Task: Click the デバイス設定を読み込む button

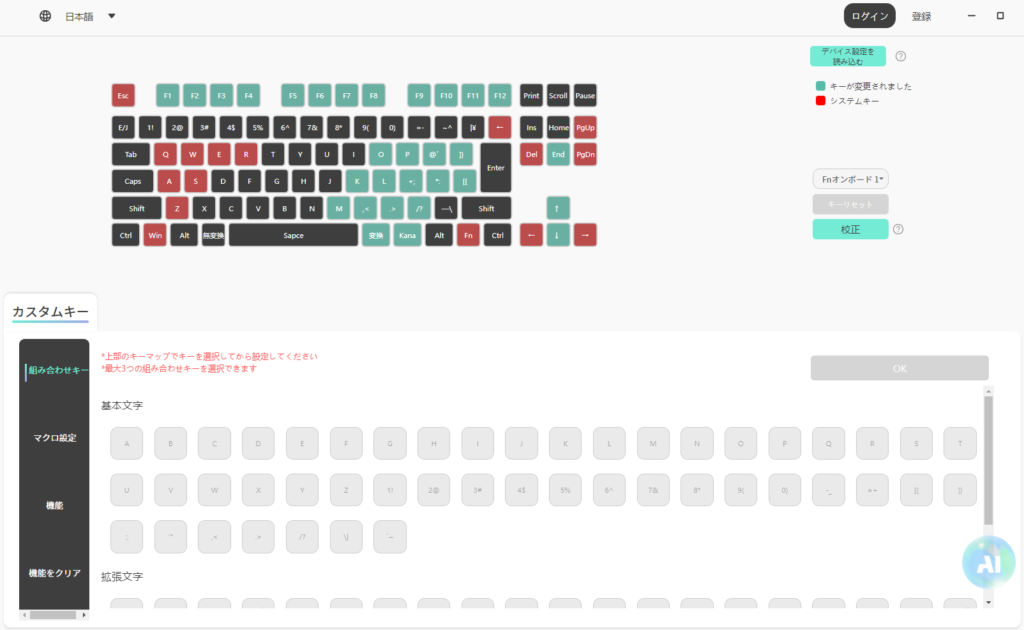Action: click(847, 56)
